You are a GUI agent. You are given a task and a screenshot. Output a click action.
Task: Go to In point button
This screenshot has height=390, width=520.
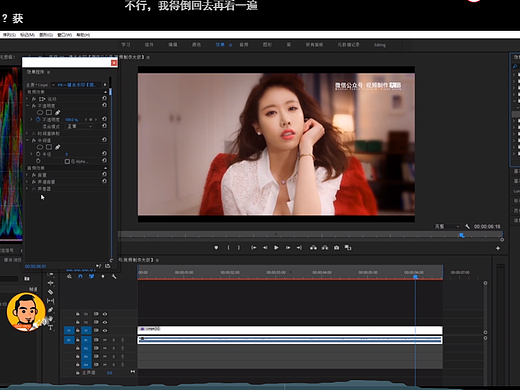254,248
